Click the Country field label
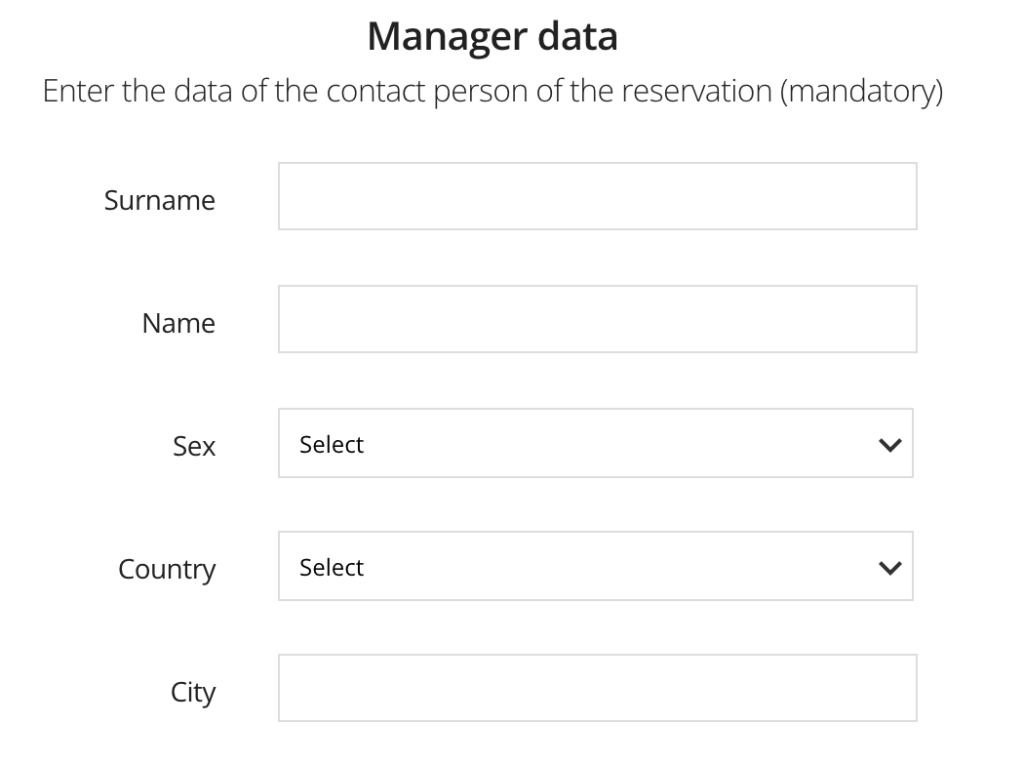The image size is (1024, 763). pyautogui.click(x=167, y=570)
